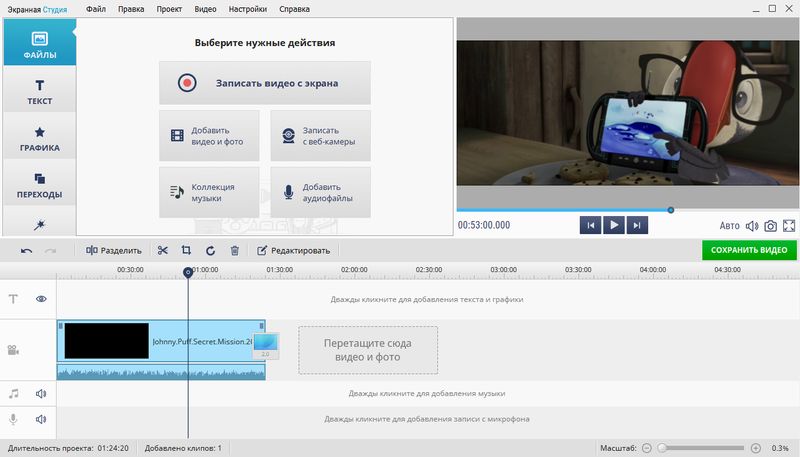Click Записать видео с экрана button
The image size is (800, 457).
click(x=265, y=83)
